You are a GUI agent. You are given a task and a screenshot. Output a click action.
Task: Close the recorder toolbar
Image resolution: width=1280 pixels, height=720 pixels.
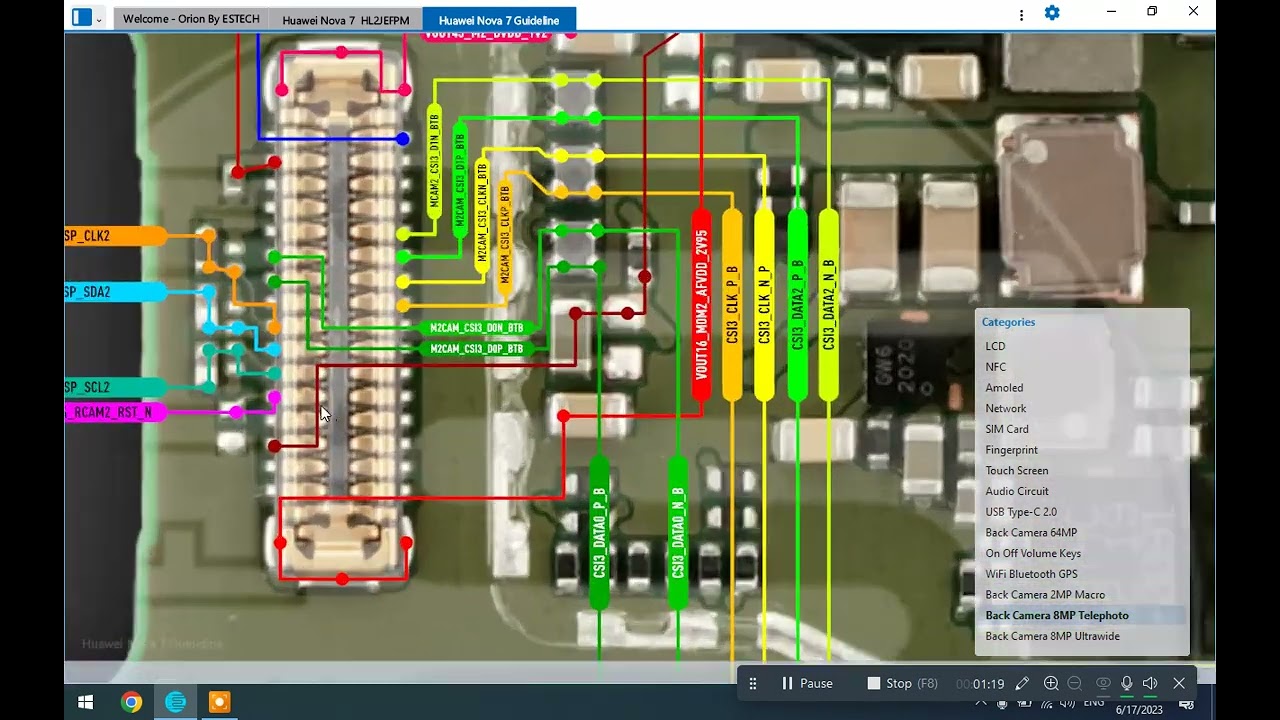1179,684
